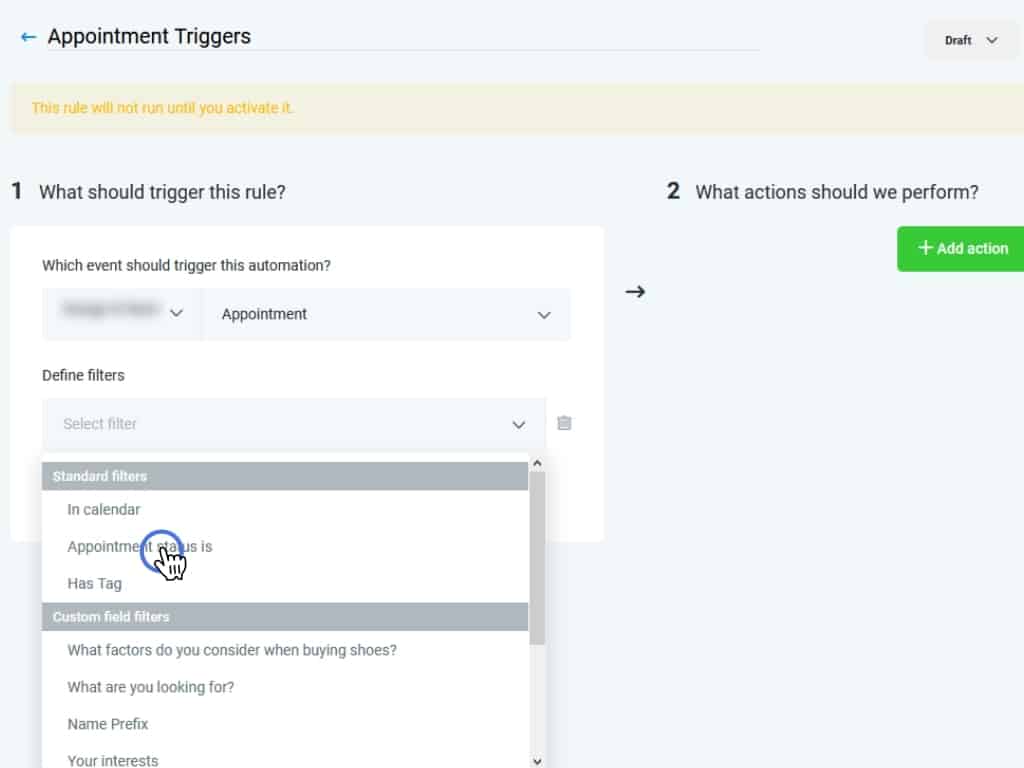Click the right arrow between steps 1 and 2
Image resolution: width=1024 pixels, height=768 pixels.
tap(635, 292)
